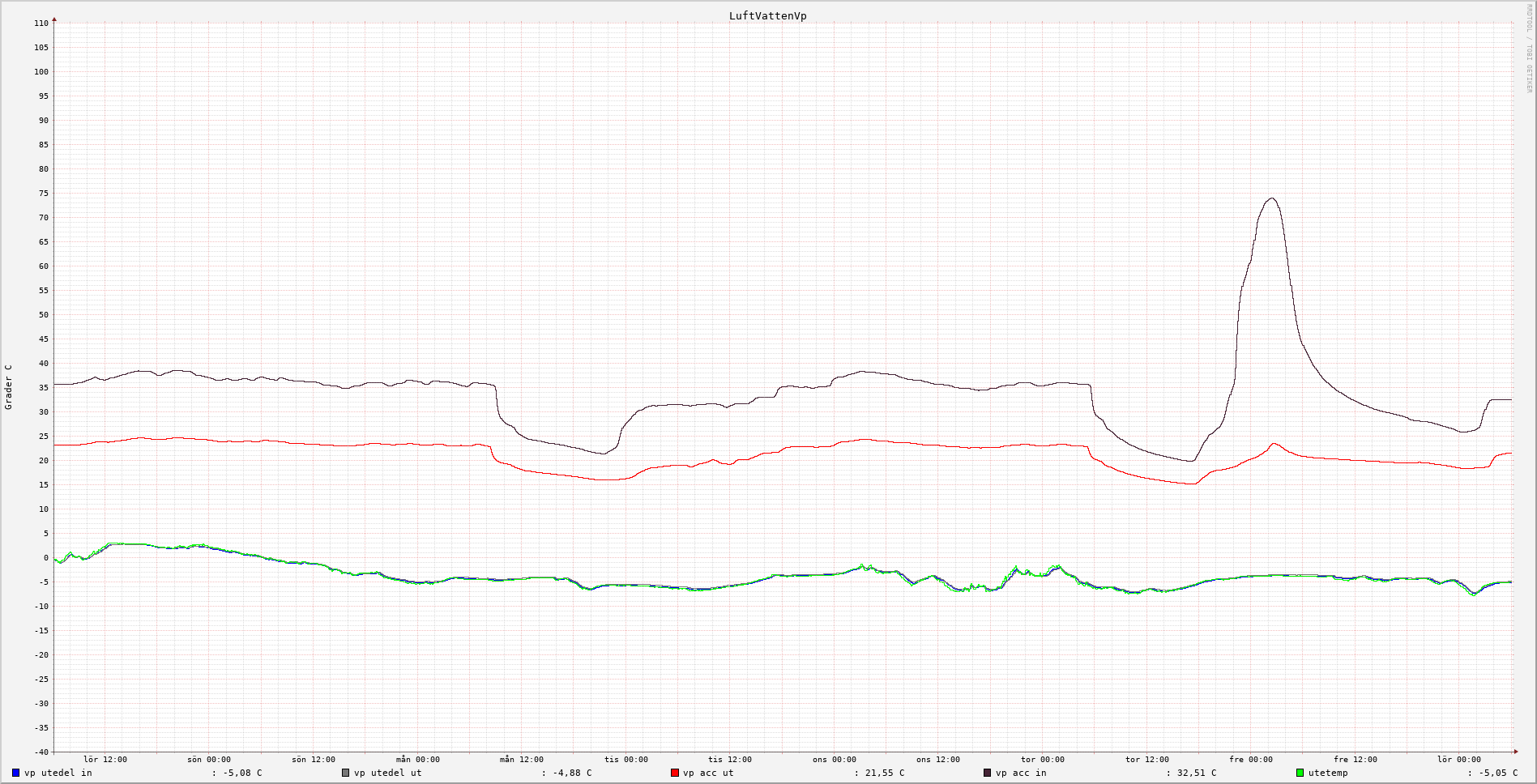
Task: Click the 'mån 00:00' time axis label
Action: [x=417, y=760]
